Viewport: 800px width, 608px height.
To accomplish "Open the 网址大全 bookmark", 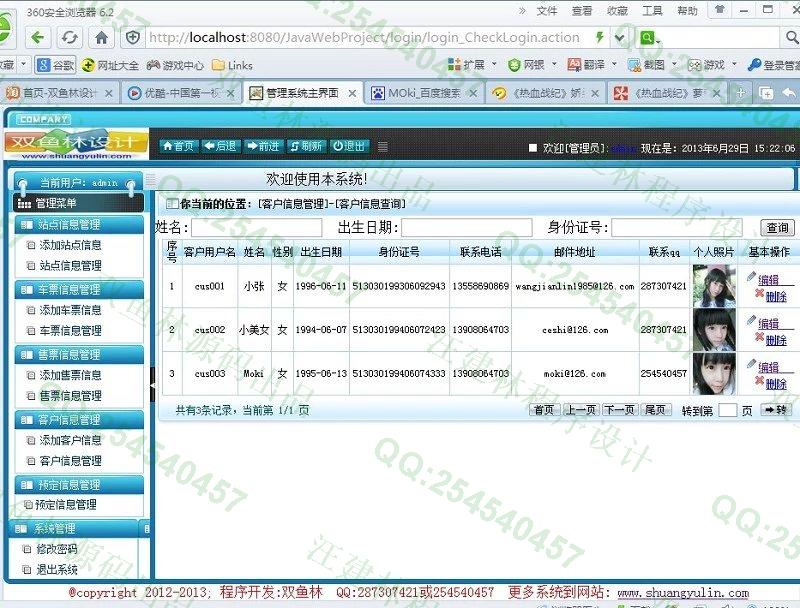I will click(110, 65).
